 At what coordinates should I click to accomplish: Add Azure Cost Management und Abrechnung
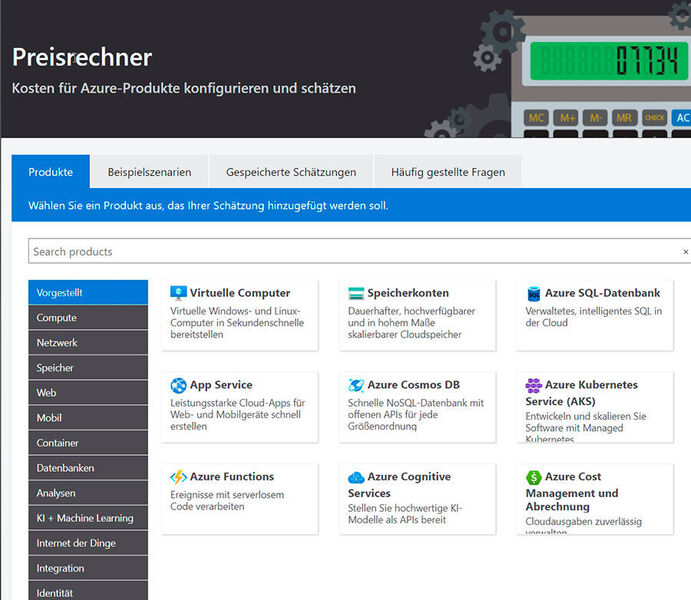[x=572, y=492]
